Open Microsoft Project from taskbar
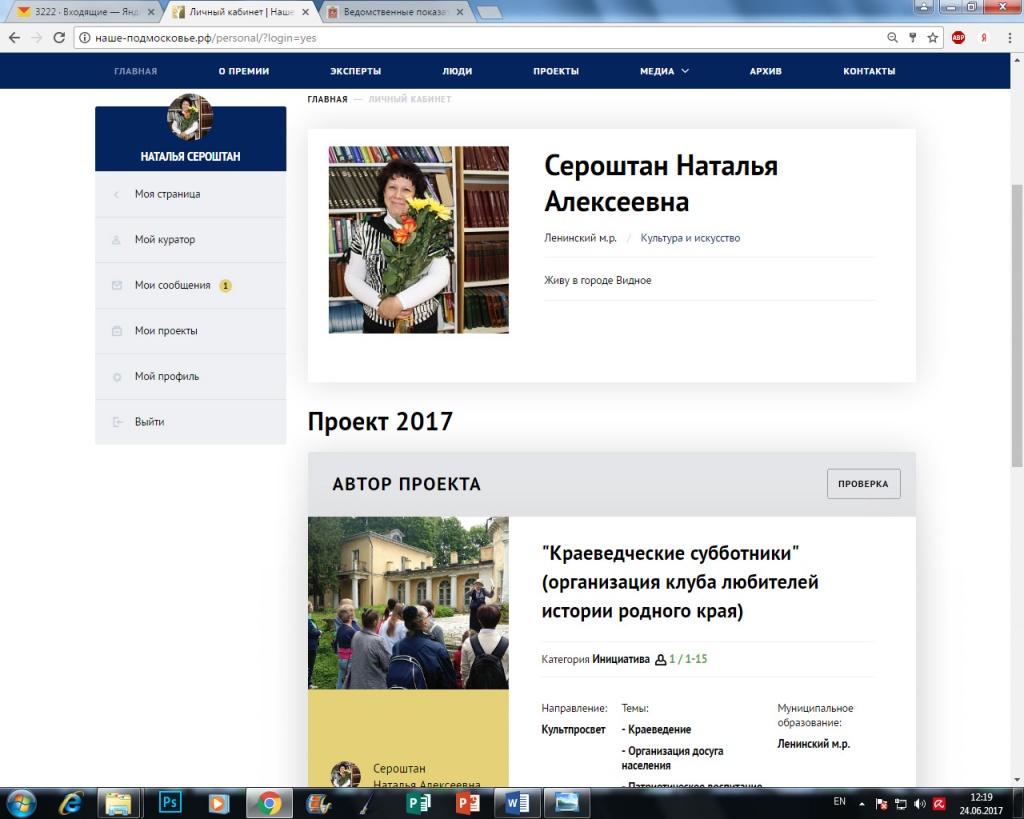The image size is (1024, 819). click(x=418, y=803)
